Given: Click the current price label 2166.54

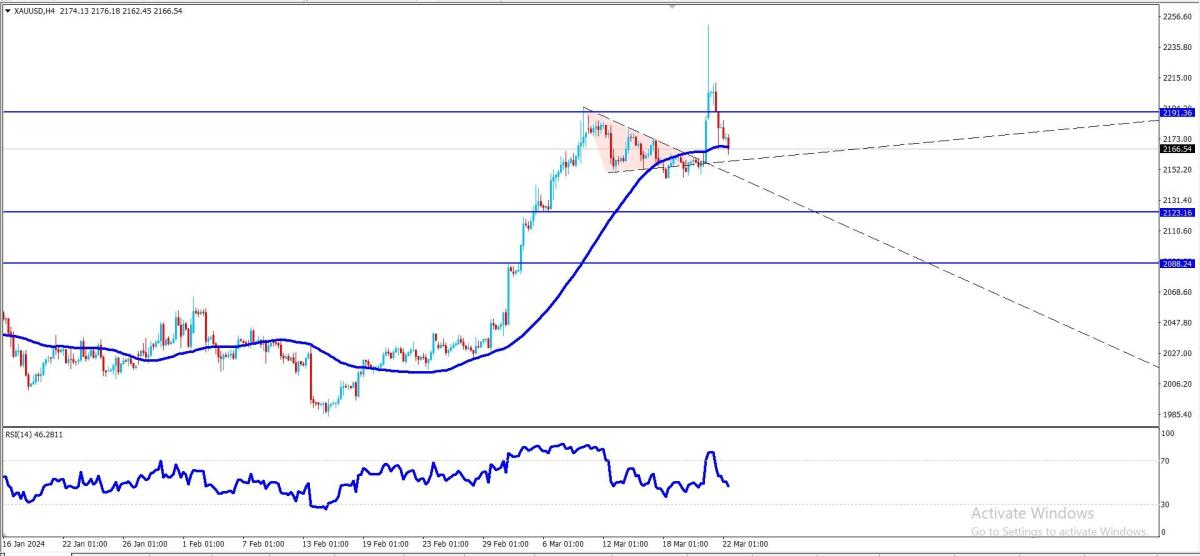Looking at the screenshot, I should (x=1176, y=149).
